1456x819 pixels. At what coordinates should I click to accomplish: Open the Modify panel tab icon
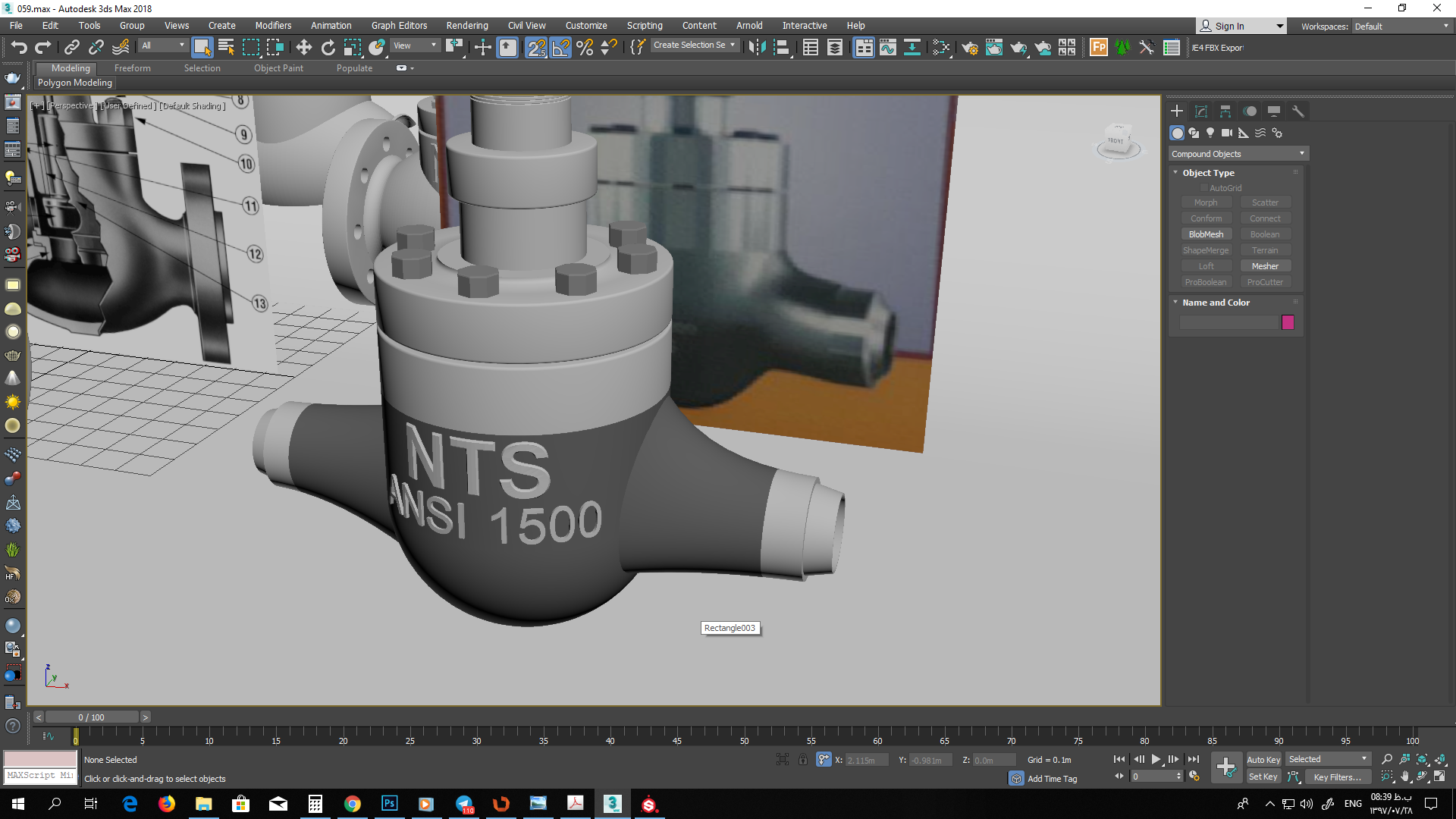(1200, 111)
